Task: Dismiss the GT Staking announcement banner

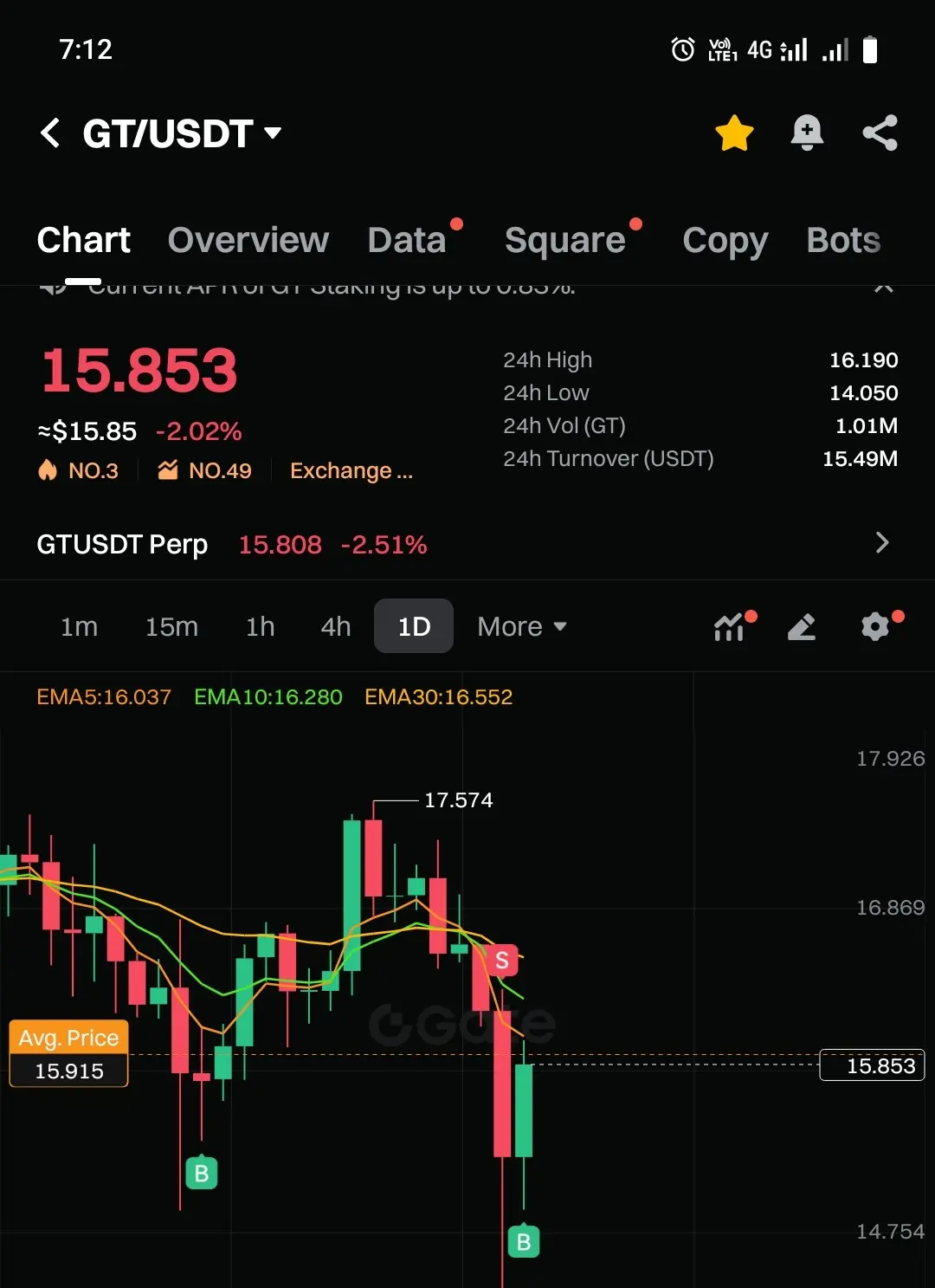Action: pos(883,288)
